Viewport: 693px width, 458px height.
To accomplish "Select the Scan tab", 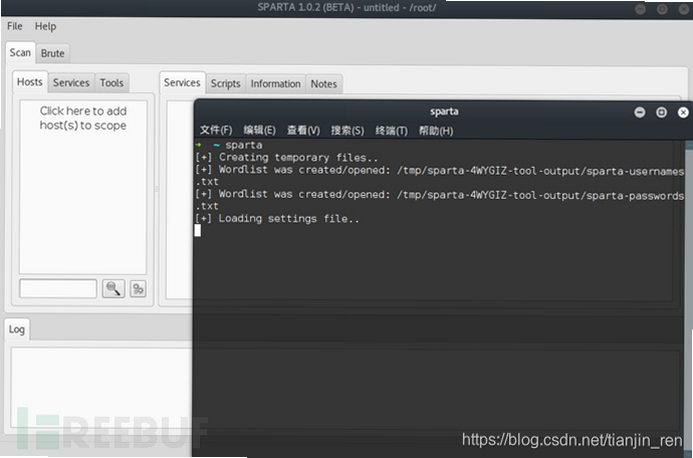I will click(20, 53).
